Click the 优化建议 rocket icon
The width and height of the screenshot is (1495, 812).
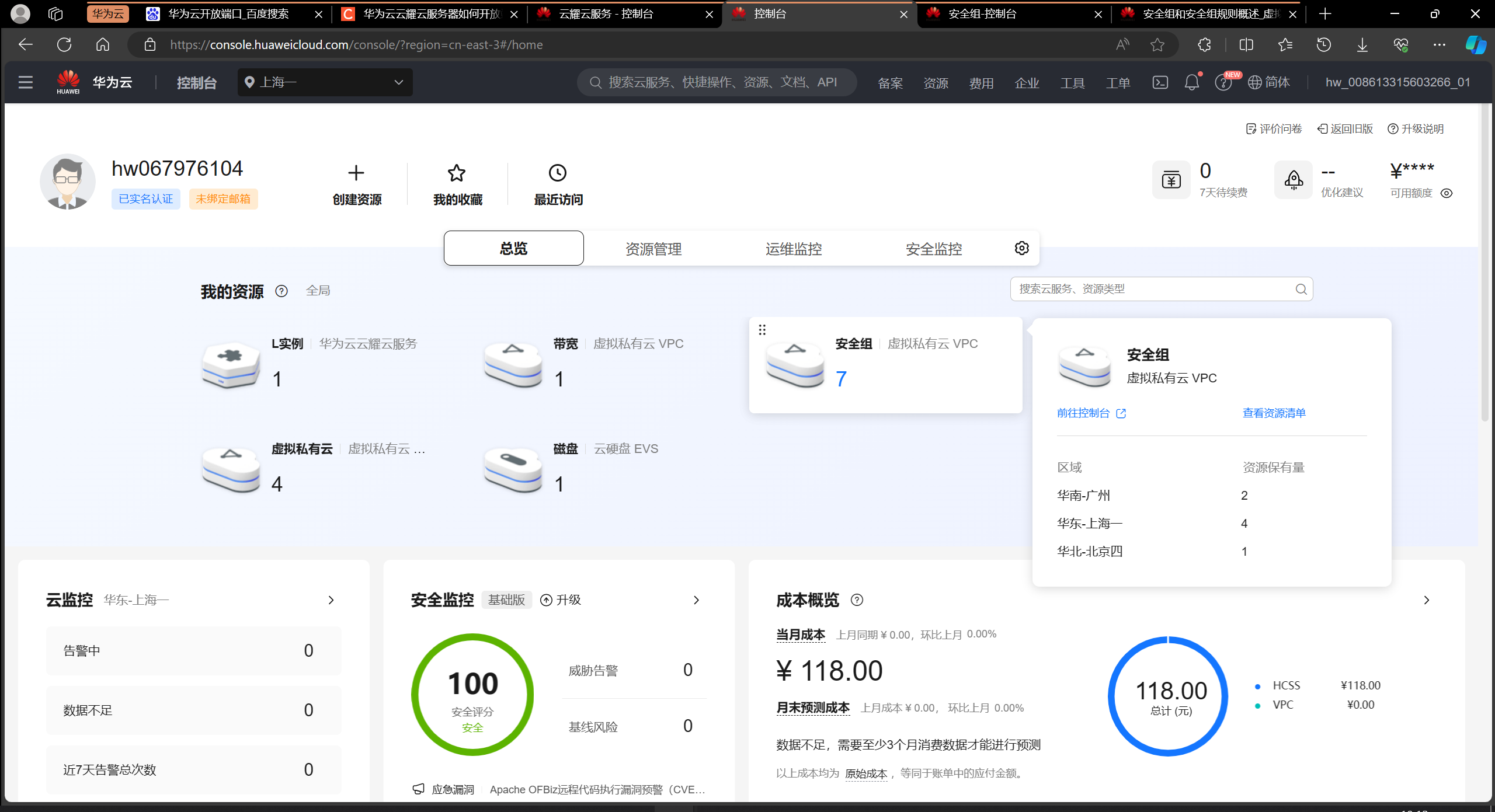pyautogui.click(x=1294, y=180)
